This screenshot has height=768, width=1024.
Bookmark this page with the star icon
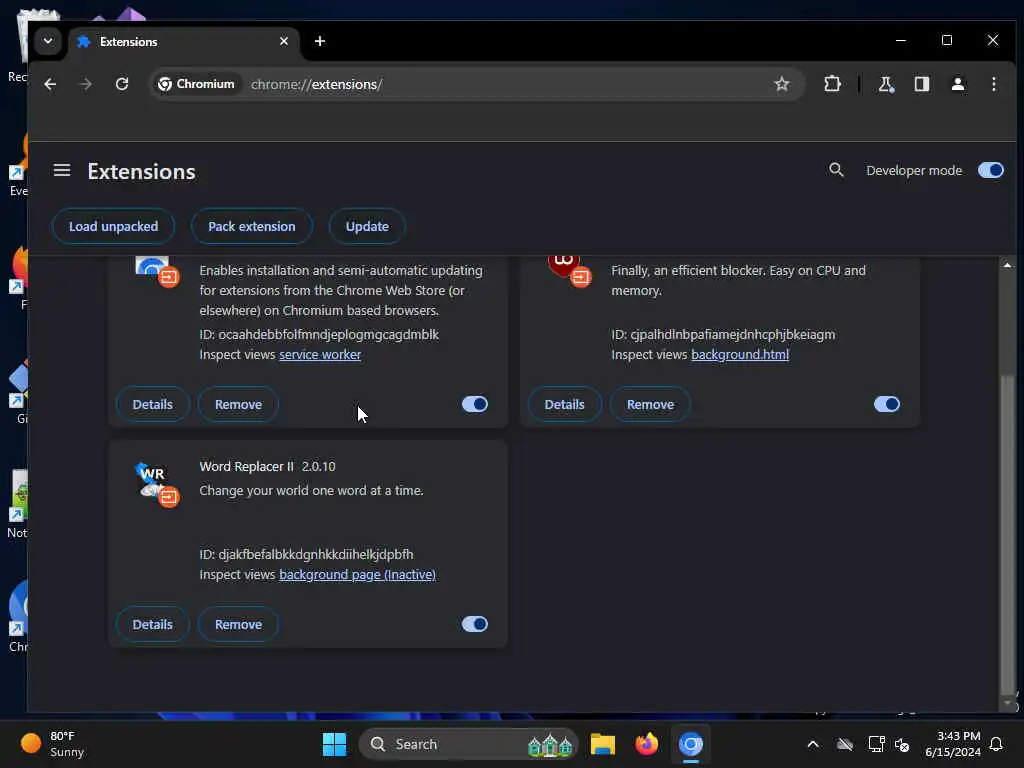pos(782,84)
